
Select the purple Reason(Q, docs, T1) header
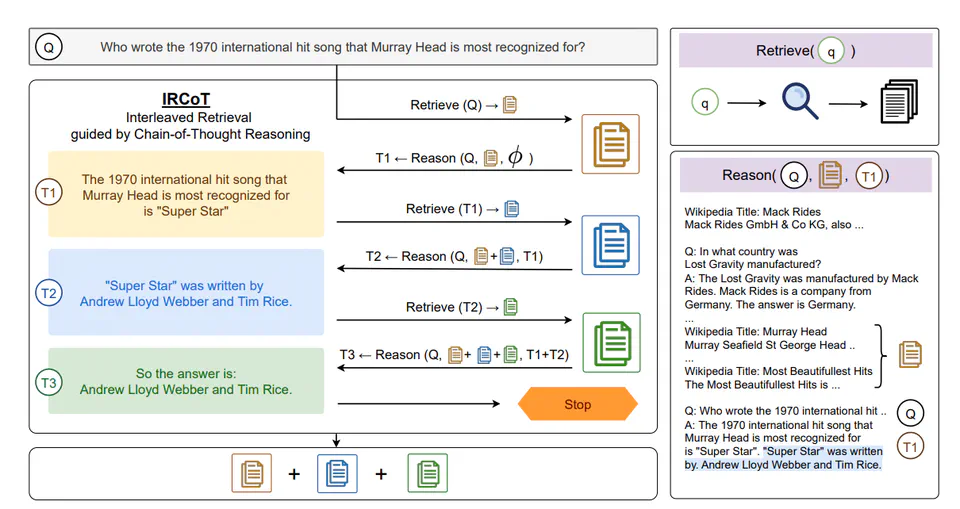(806, 175)
